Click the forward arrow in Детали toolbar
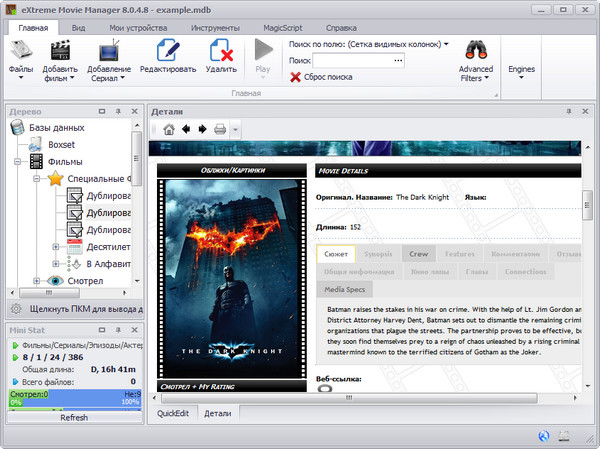The image size is (600, 449). [x=201, y=129]
